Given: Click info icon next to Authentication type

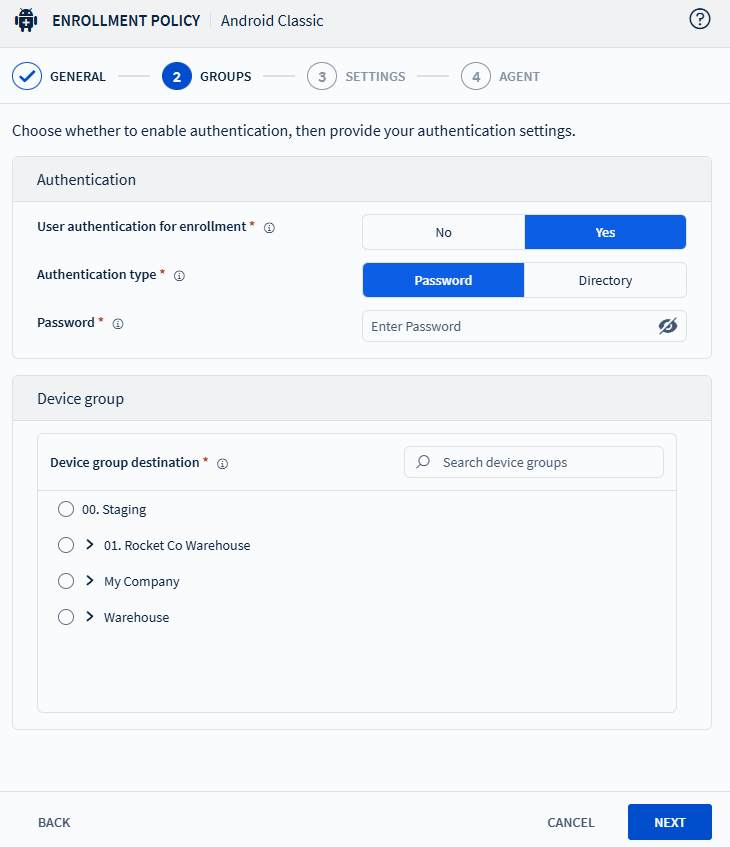Looking at the screenshot, I should coord(179,276).
